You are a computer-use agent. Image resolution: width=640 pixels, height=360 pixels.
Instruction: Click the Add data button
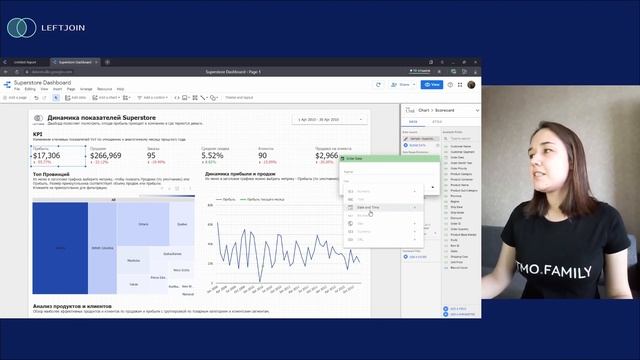[76, 98]
